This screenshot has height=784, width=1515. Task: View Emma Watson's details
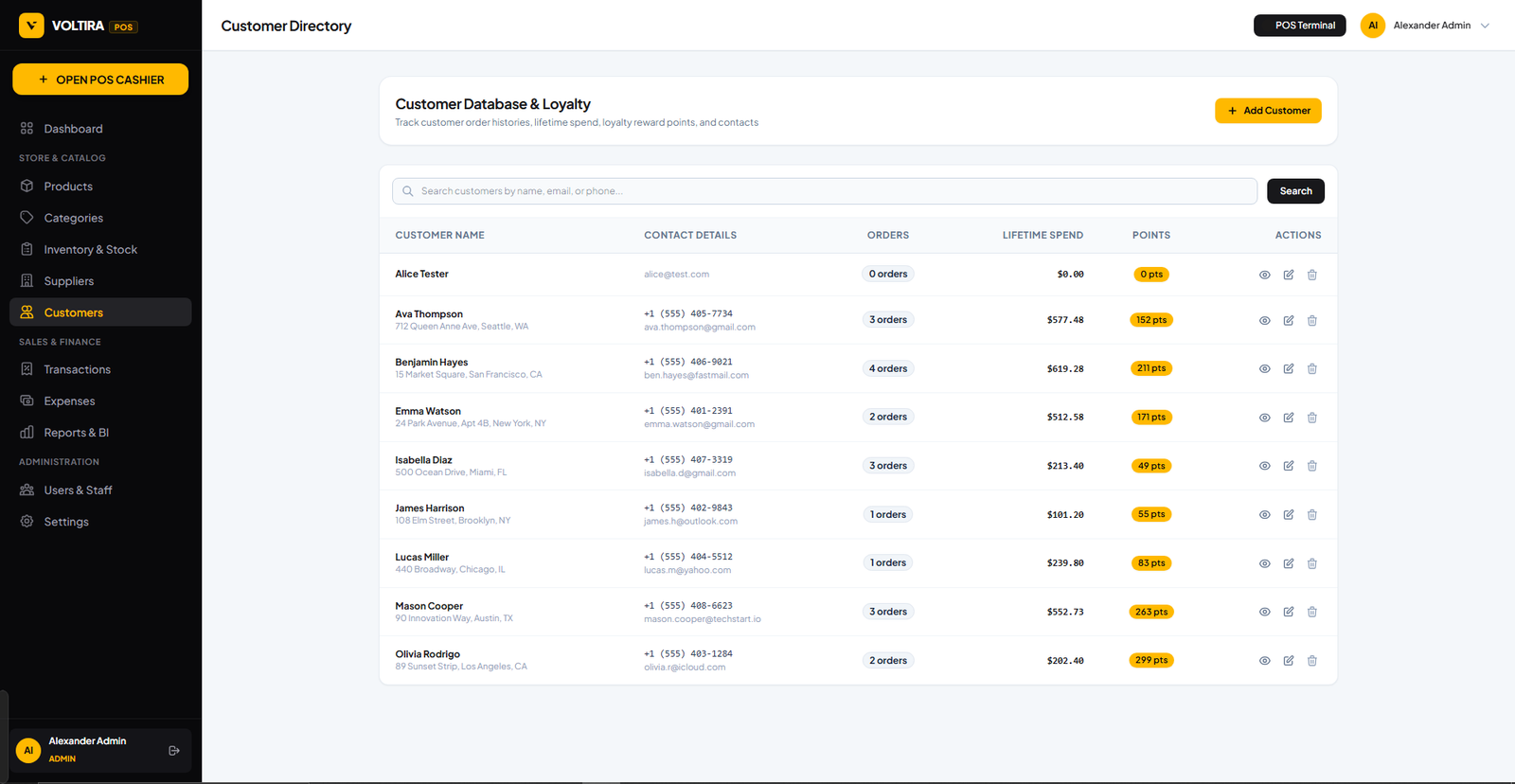tap(1265, 418)
